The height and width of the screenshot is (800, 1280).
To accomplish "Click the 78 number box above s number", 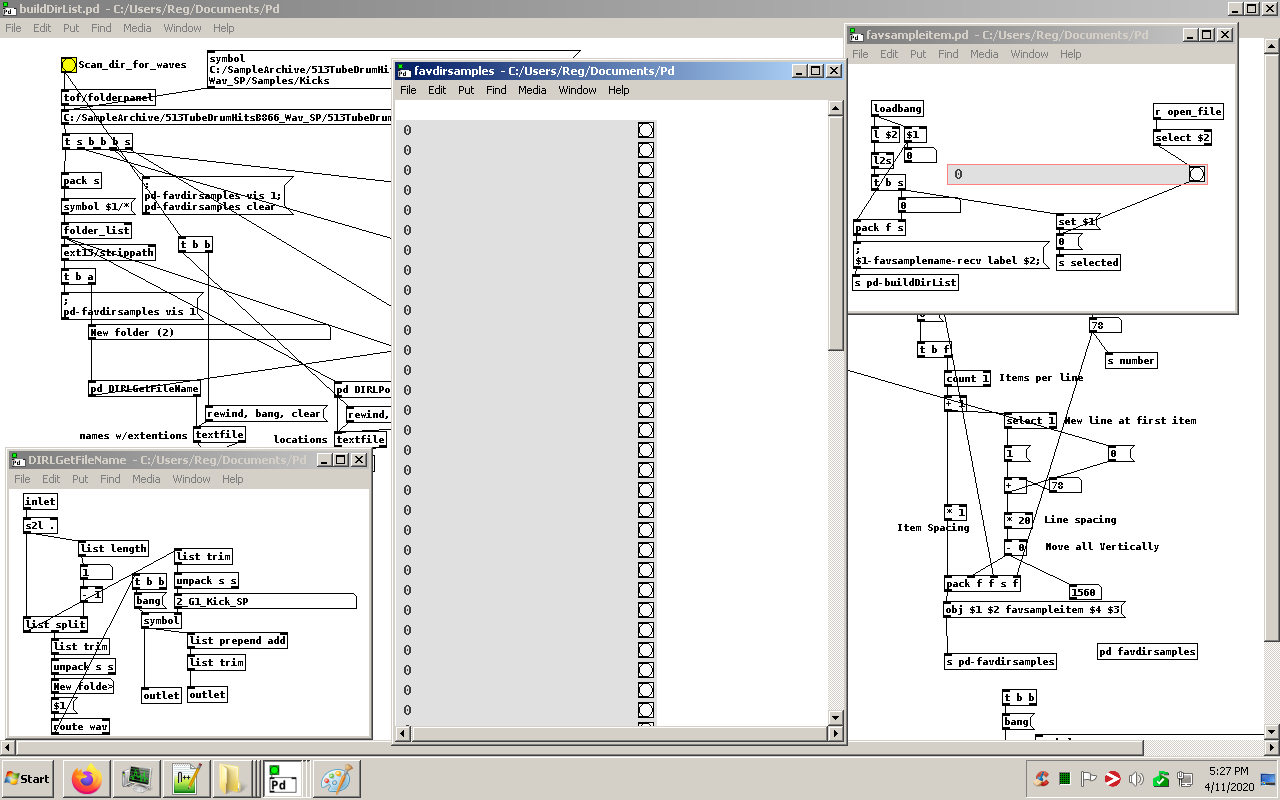I will [x=1105, y=325].
